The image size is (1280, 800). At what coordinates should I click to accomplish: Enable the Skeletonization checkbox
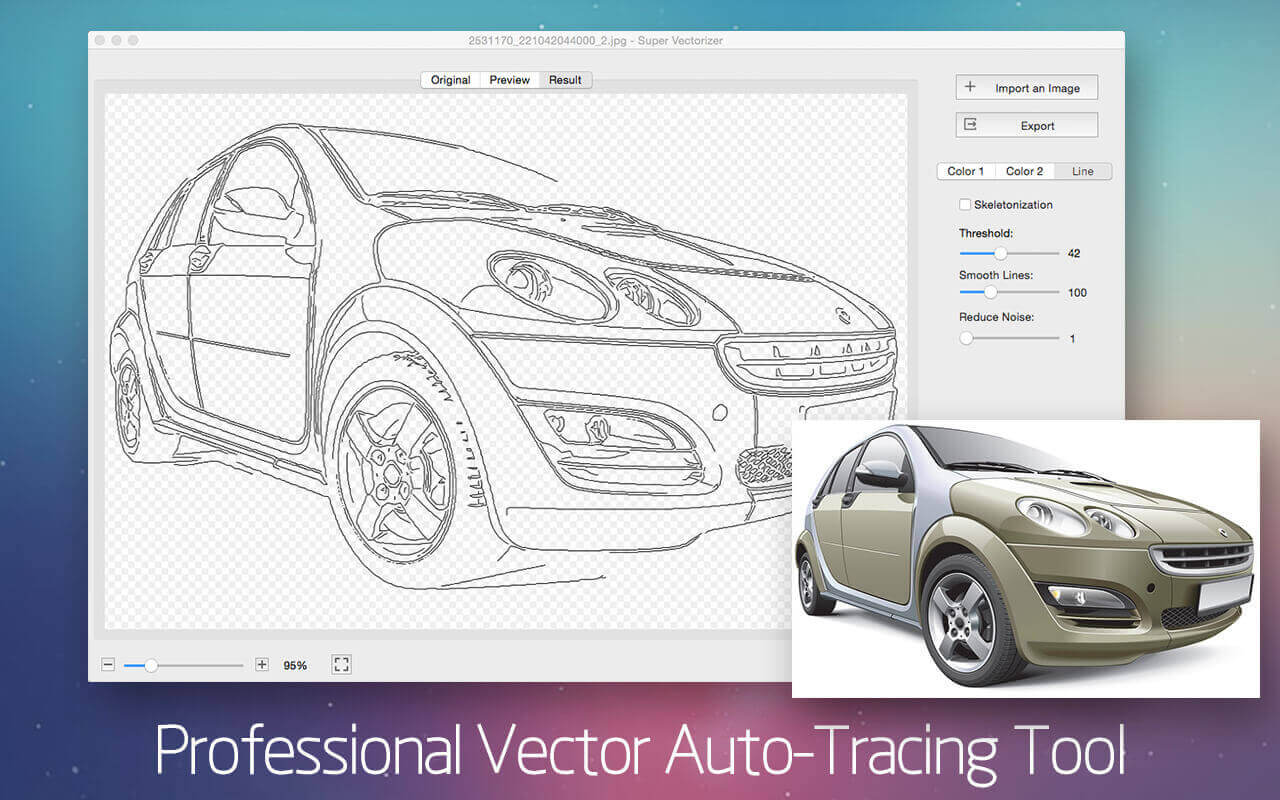[x=965, y=204]
